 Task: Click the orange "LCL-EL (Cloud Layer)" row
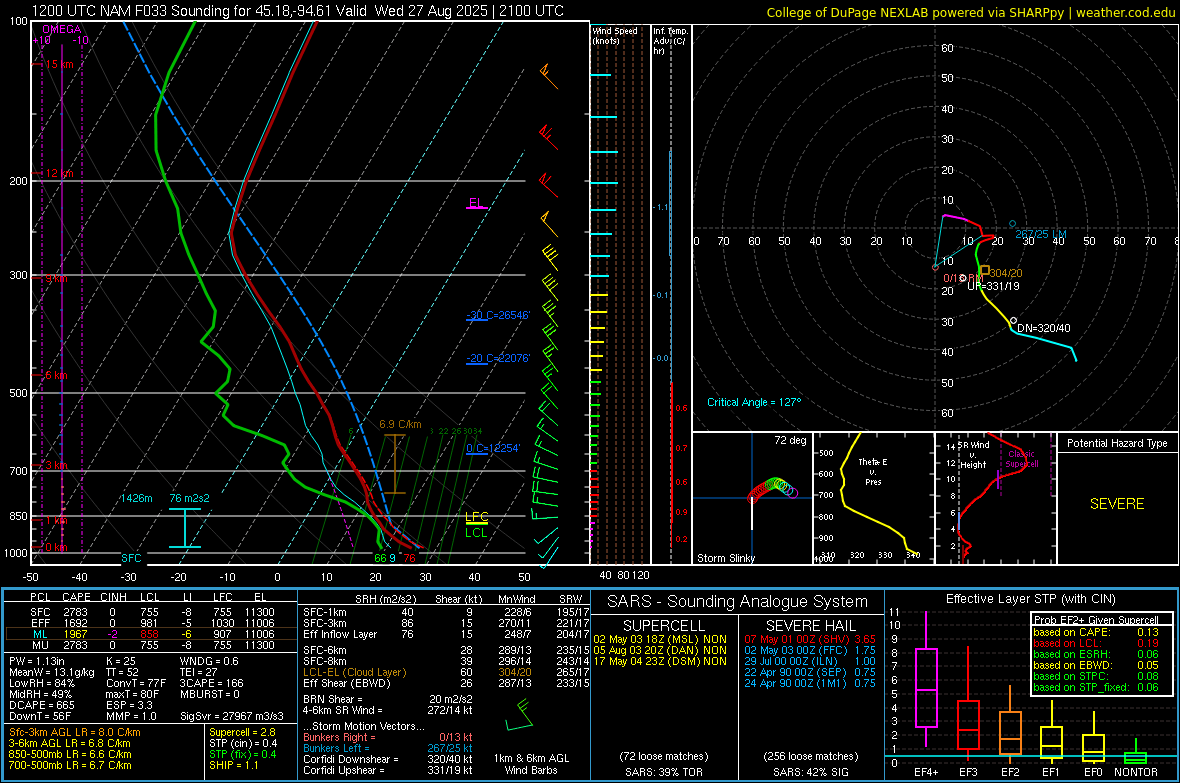pyautogui.click(x=444, y=672)
